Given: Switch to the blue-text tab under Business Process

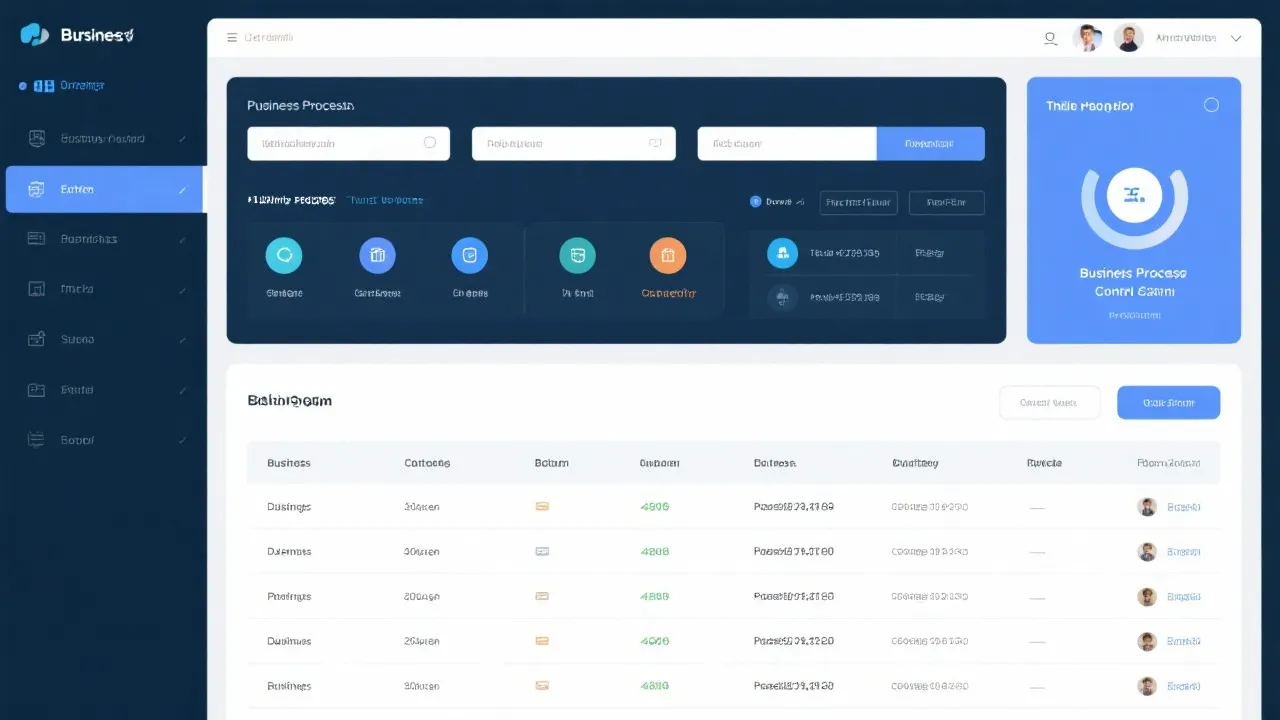Looking at the screenshot, I should 385,200.
